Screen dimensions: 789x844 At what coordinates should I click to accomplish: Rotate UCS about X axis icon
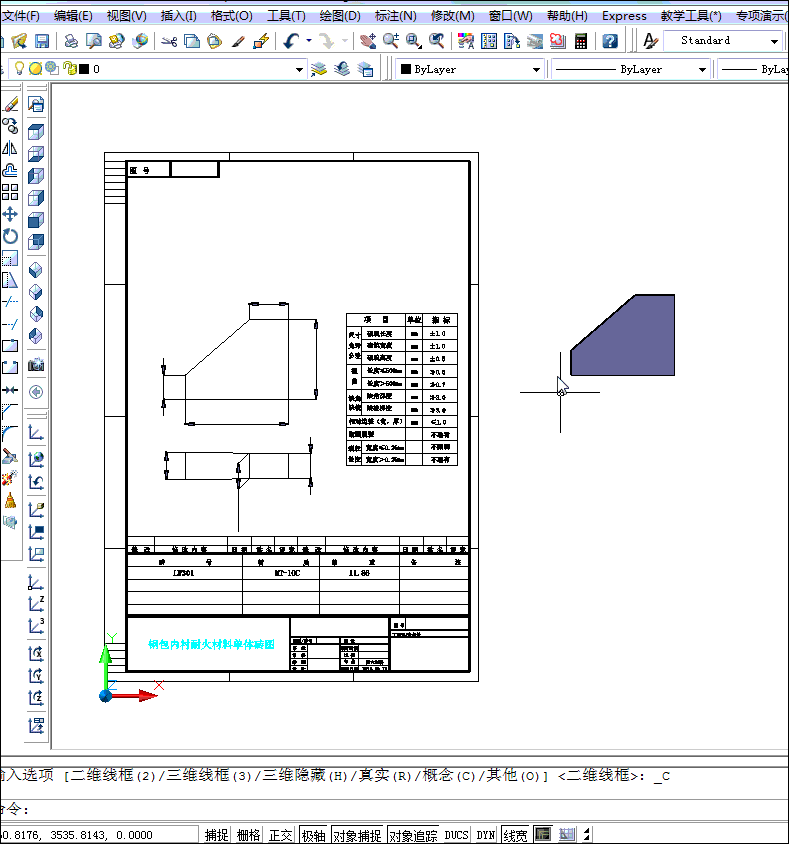pos(36,654)
